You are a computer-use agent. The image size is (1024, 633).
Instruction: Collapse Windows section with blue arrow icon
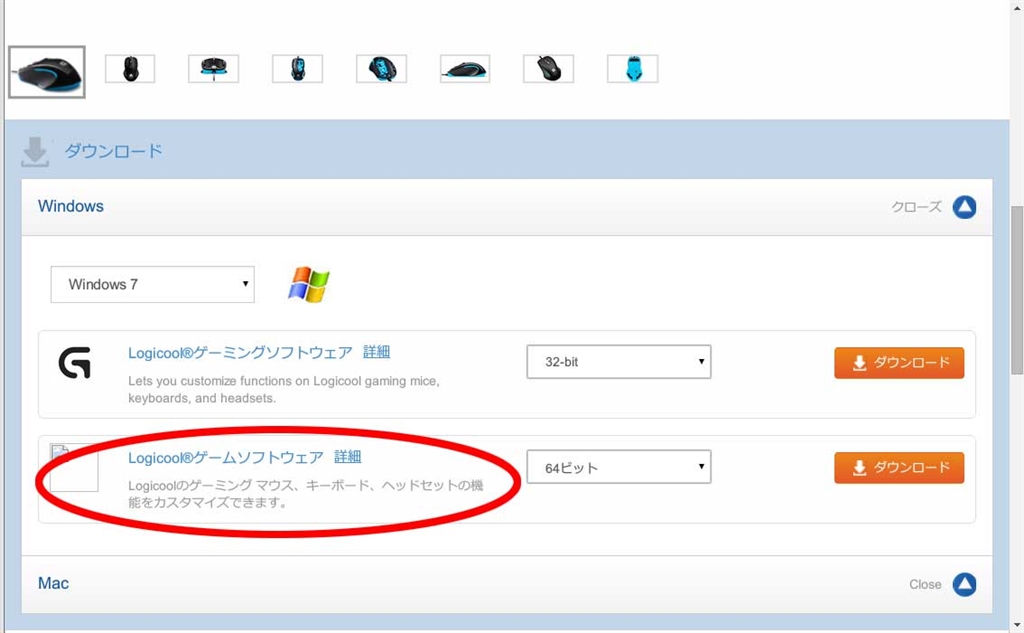point(964,207)
